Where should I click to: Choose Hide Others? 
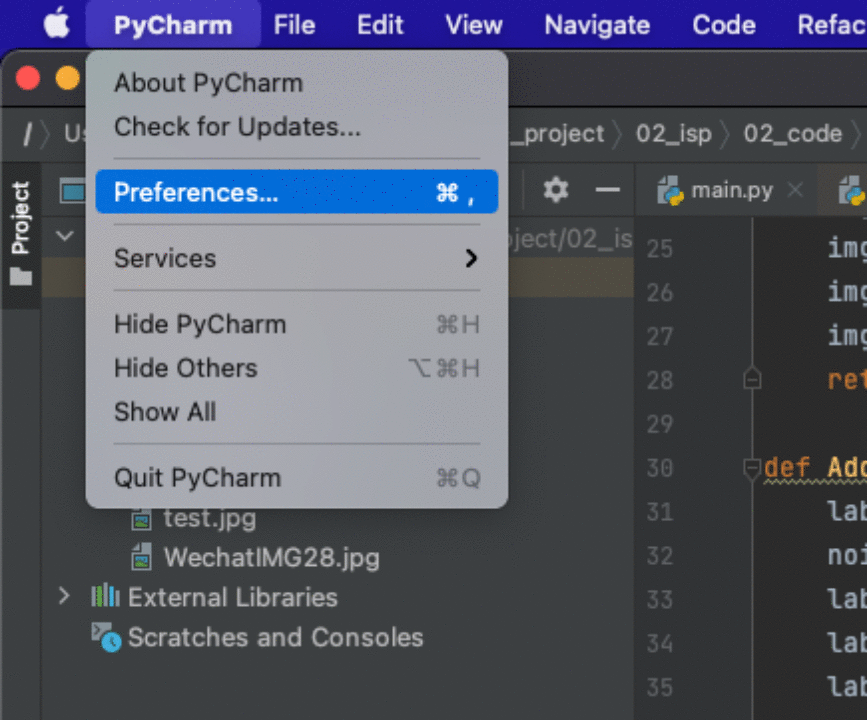click(297, 368)
